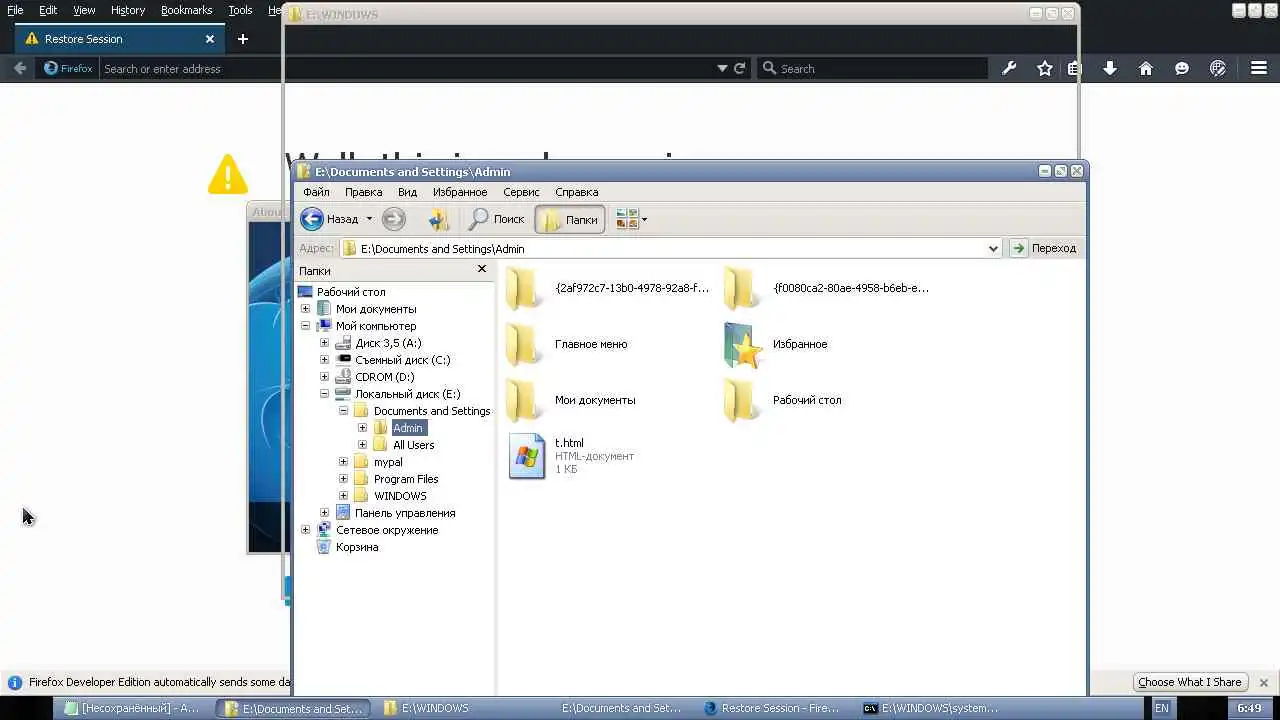The width and height of the screenshot is (1280, 720).
Task: Select Сетевое окружение in folder tree
Action: pyautogui.click(x=386, y=530)
